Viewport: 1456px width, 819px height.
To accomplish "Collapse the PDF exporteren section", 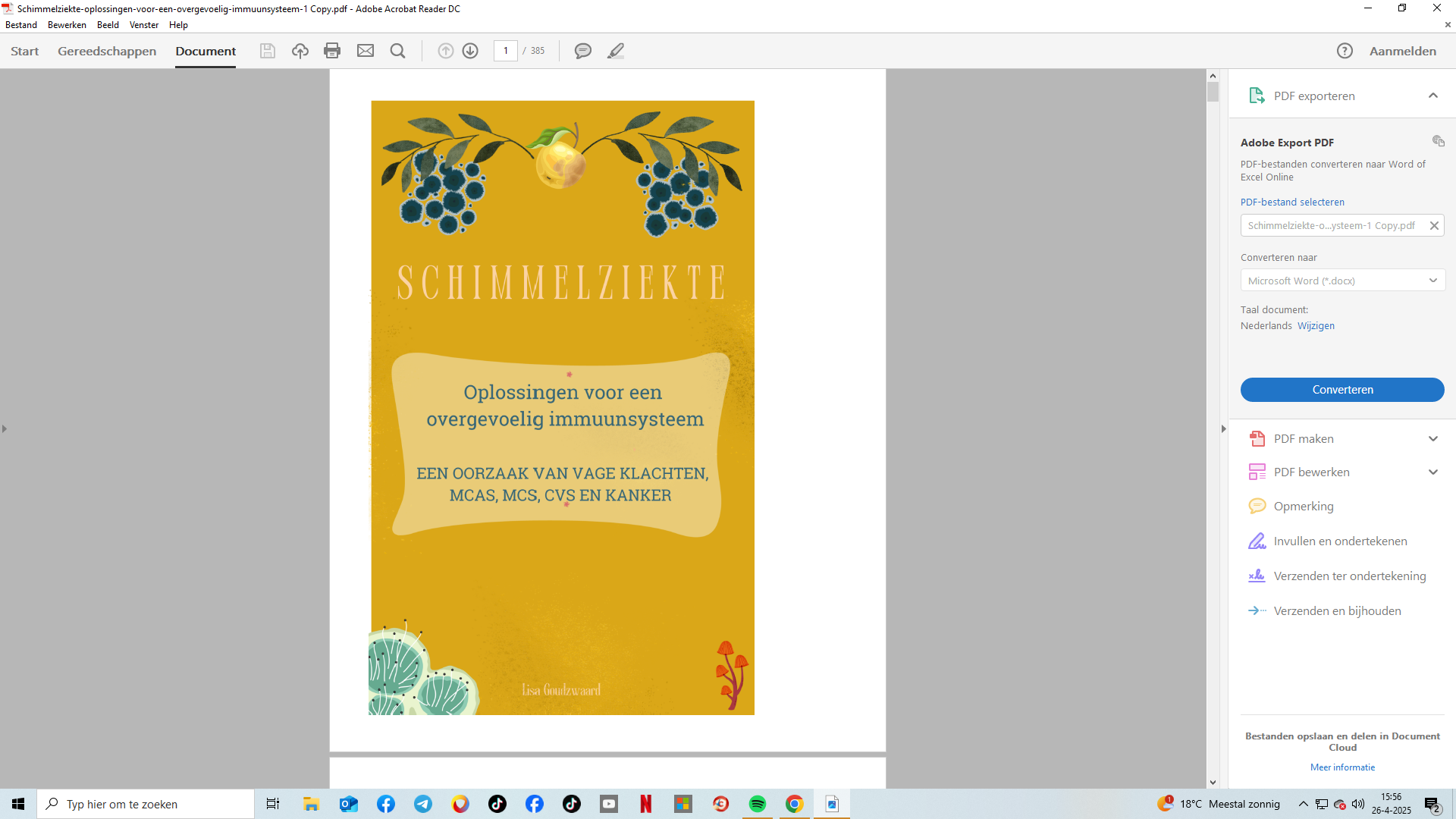I will (x=1432, y=96).
